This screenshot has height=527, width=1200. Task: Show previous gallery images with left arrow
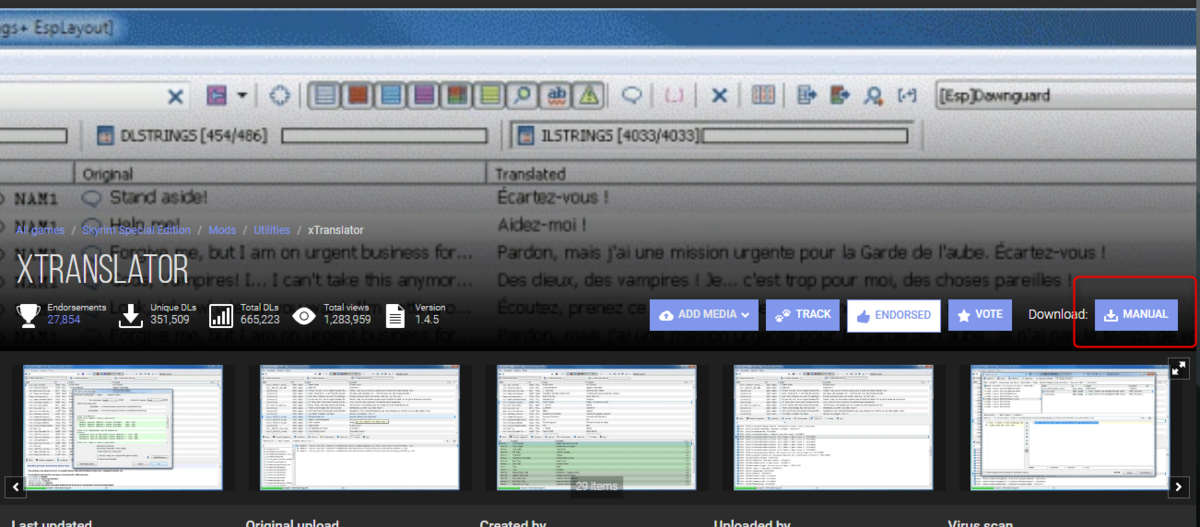16,487
